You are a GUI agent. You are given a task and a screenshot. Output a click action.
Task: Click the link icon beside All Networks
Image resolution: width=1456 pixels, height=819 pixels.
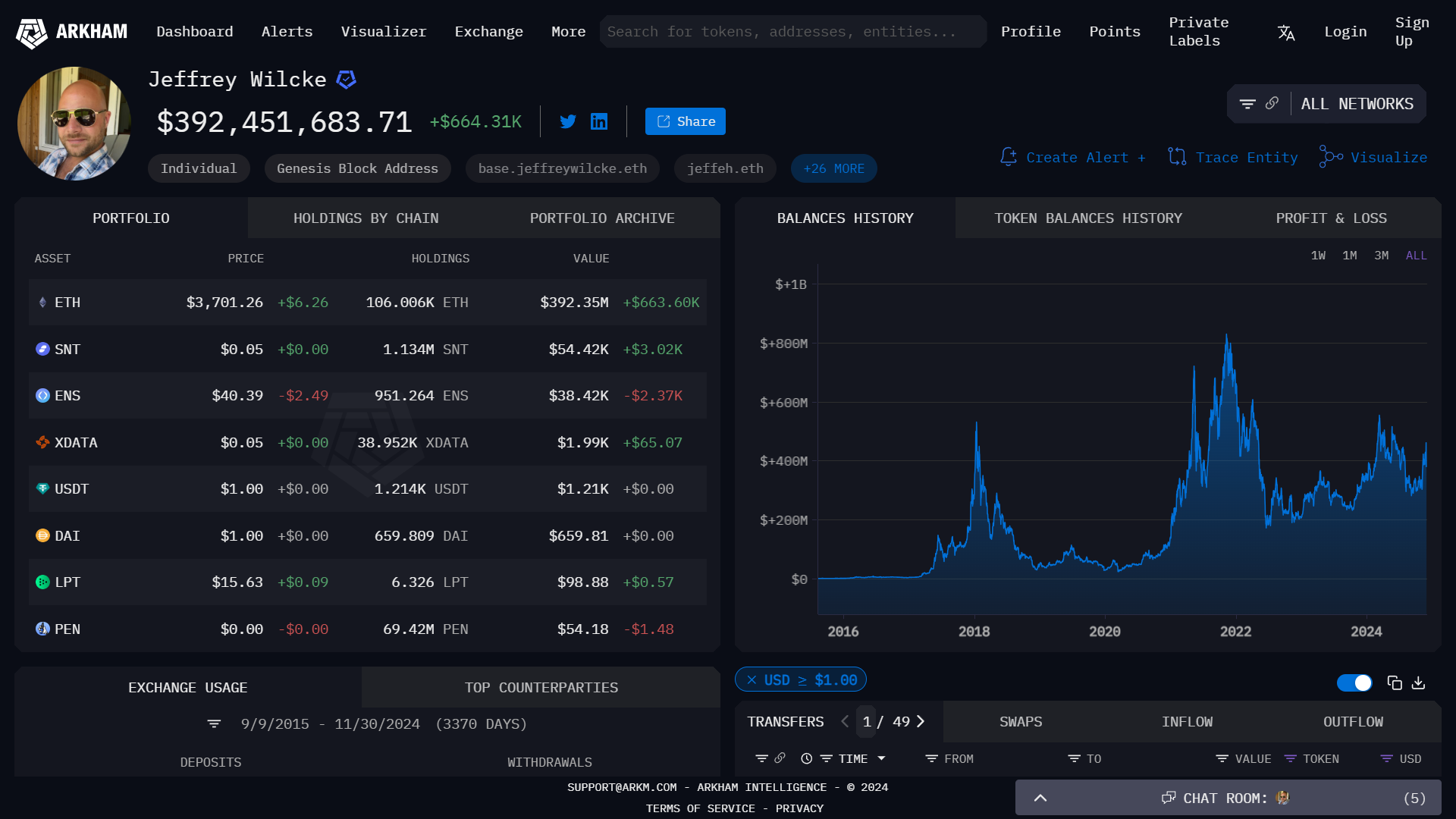tap(1272, 103)
